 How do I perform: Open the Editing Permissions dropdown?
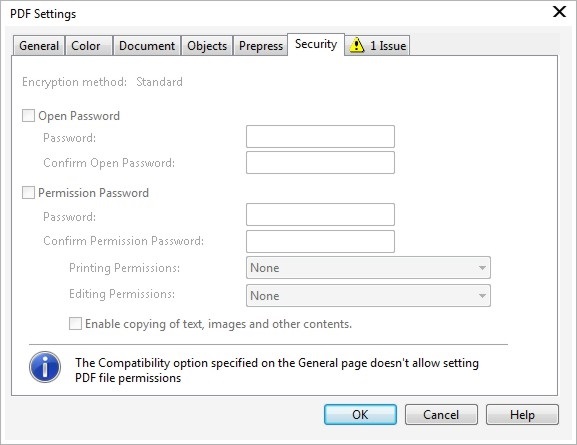368,296
